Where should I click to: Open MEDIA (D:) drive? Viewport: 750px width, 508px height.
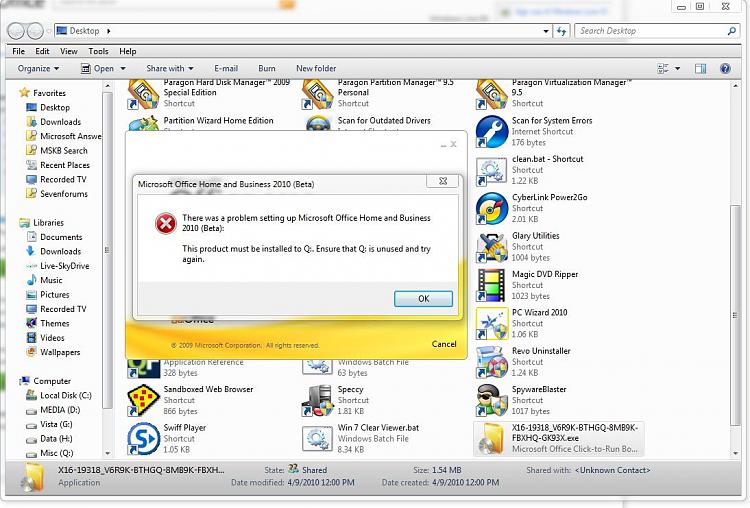60,409
